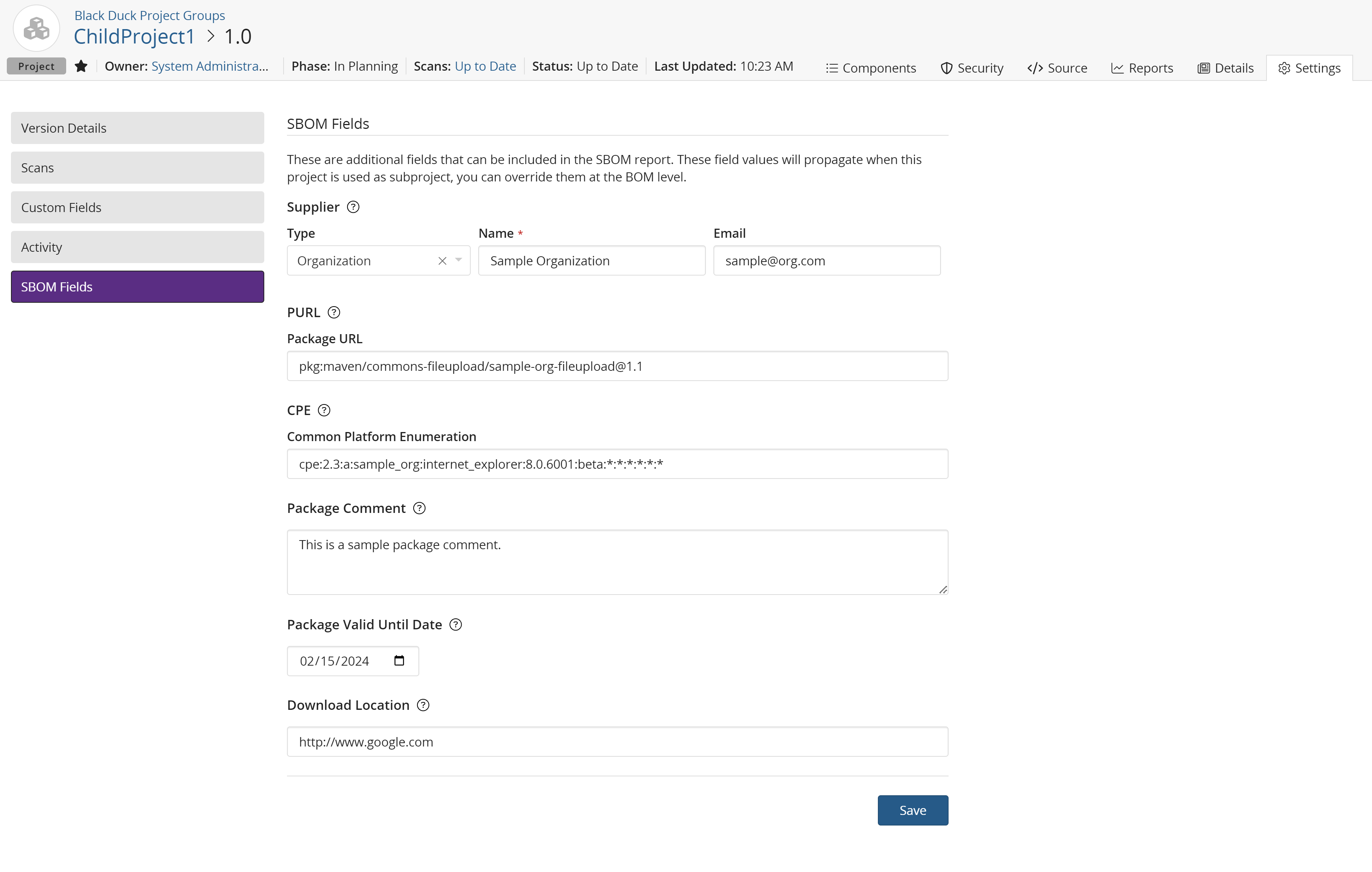Click the favorite star icon beside Project
The image size is (1372, 872).
(81, 66)
